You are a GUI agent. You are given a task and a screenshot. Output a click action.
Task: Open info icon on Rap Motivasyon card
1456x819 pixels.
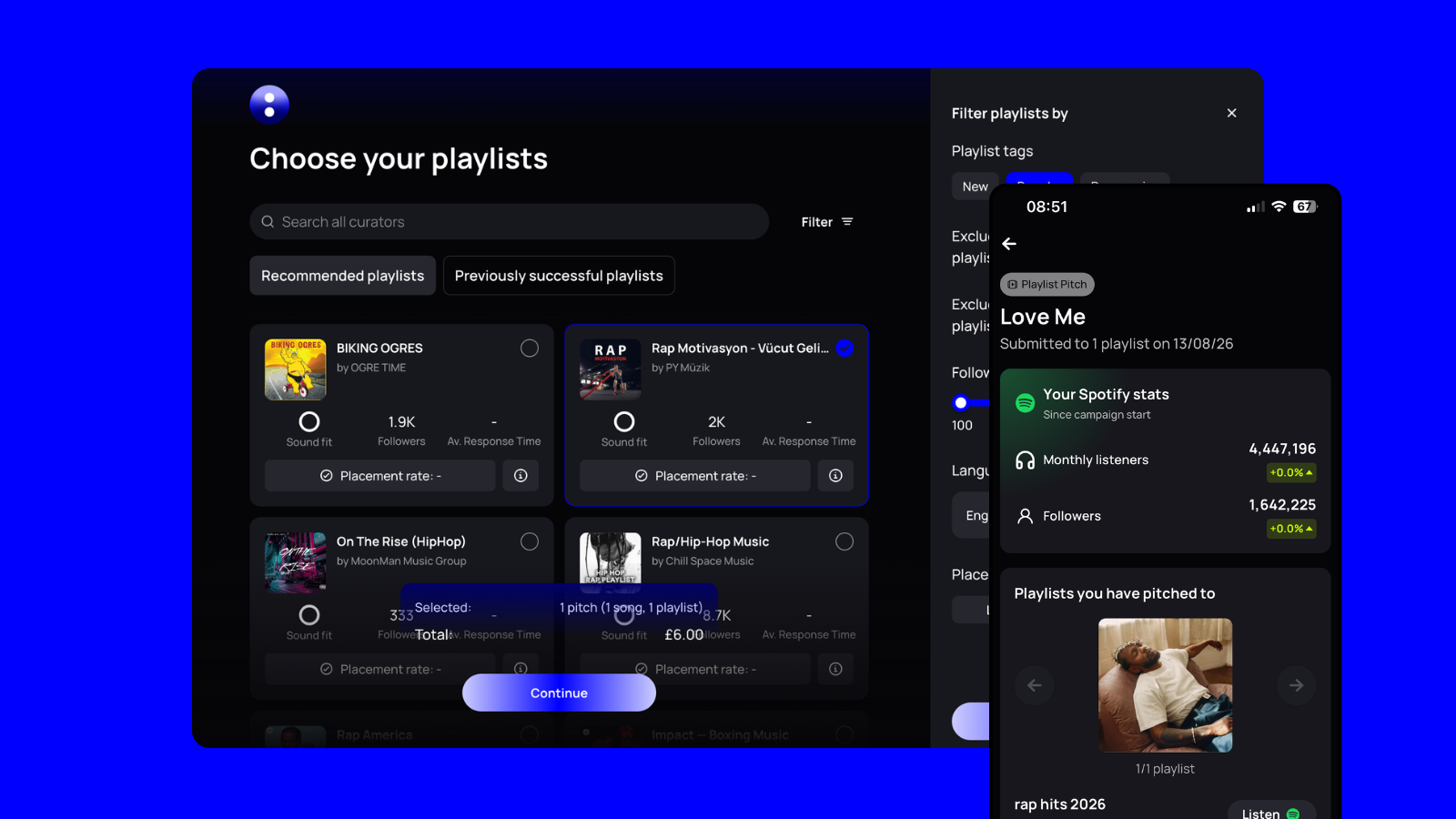point(835,476)
